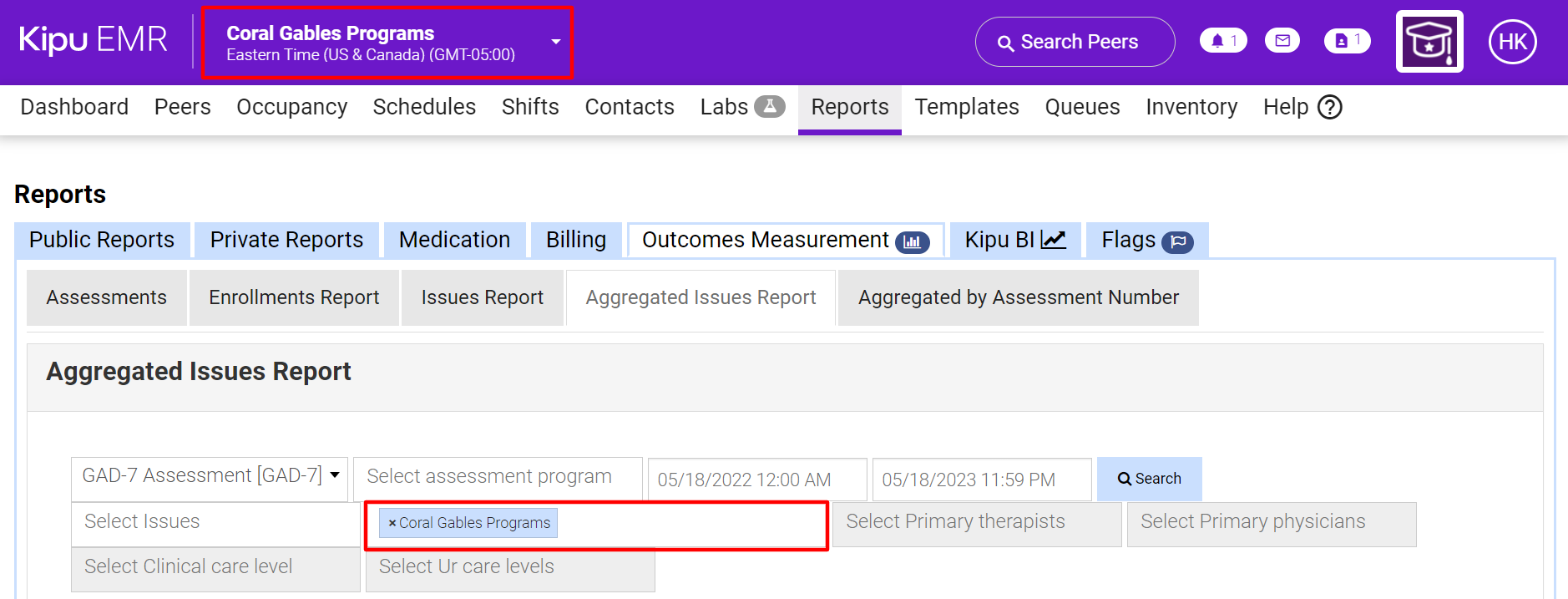1568x599 pixels.
Task: Expand the Coral Gables Programs location dropdown
Action: pos(555,42)
